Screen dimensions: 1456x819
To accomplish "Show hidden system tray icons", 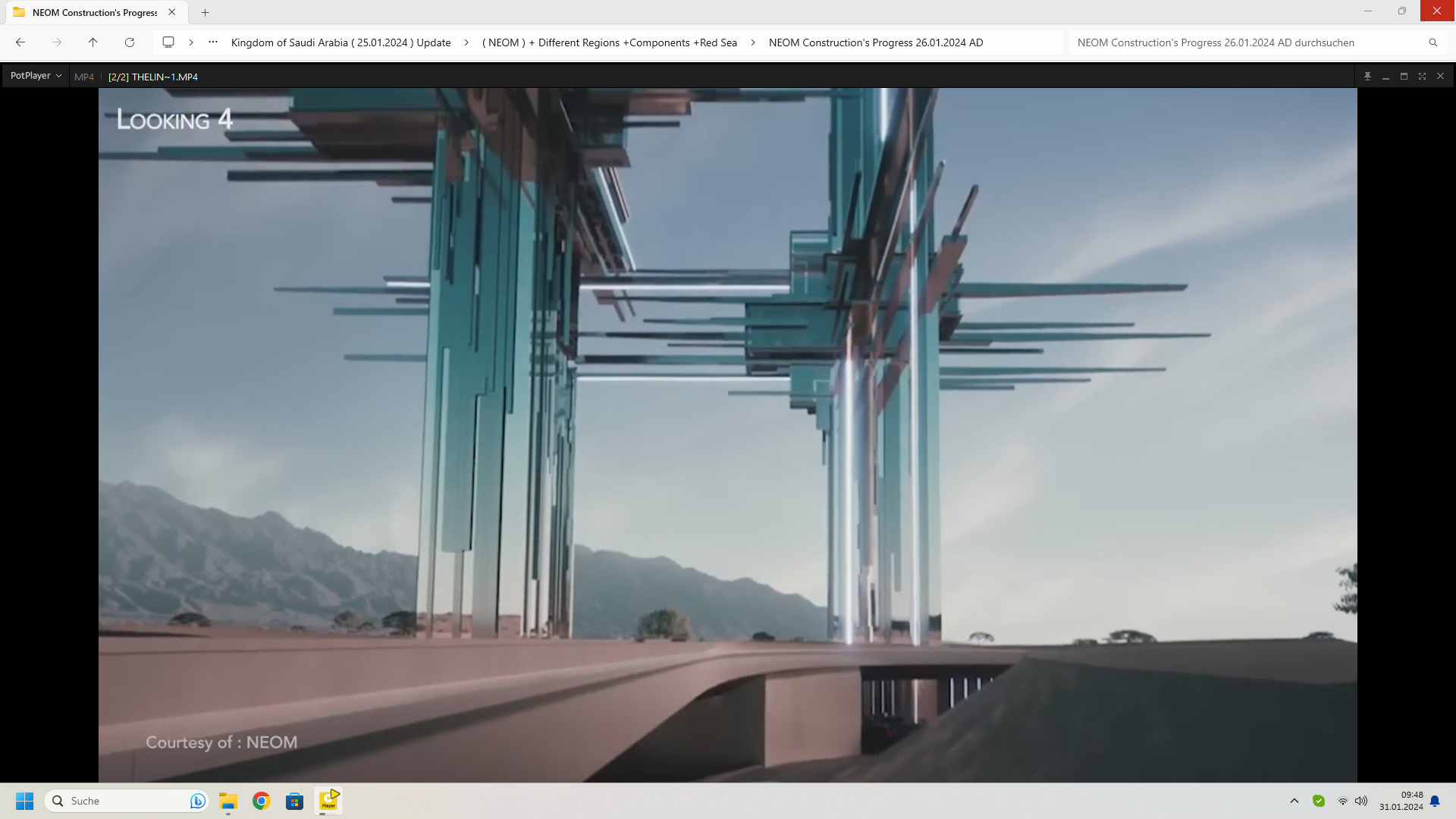I will [x=1294, y=801].
